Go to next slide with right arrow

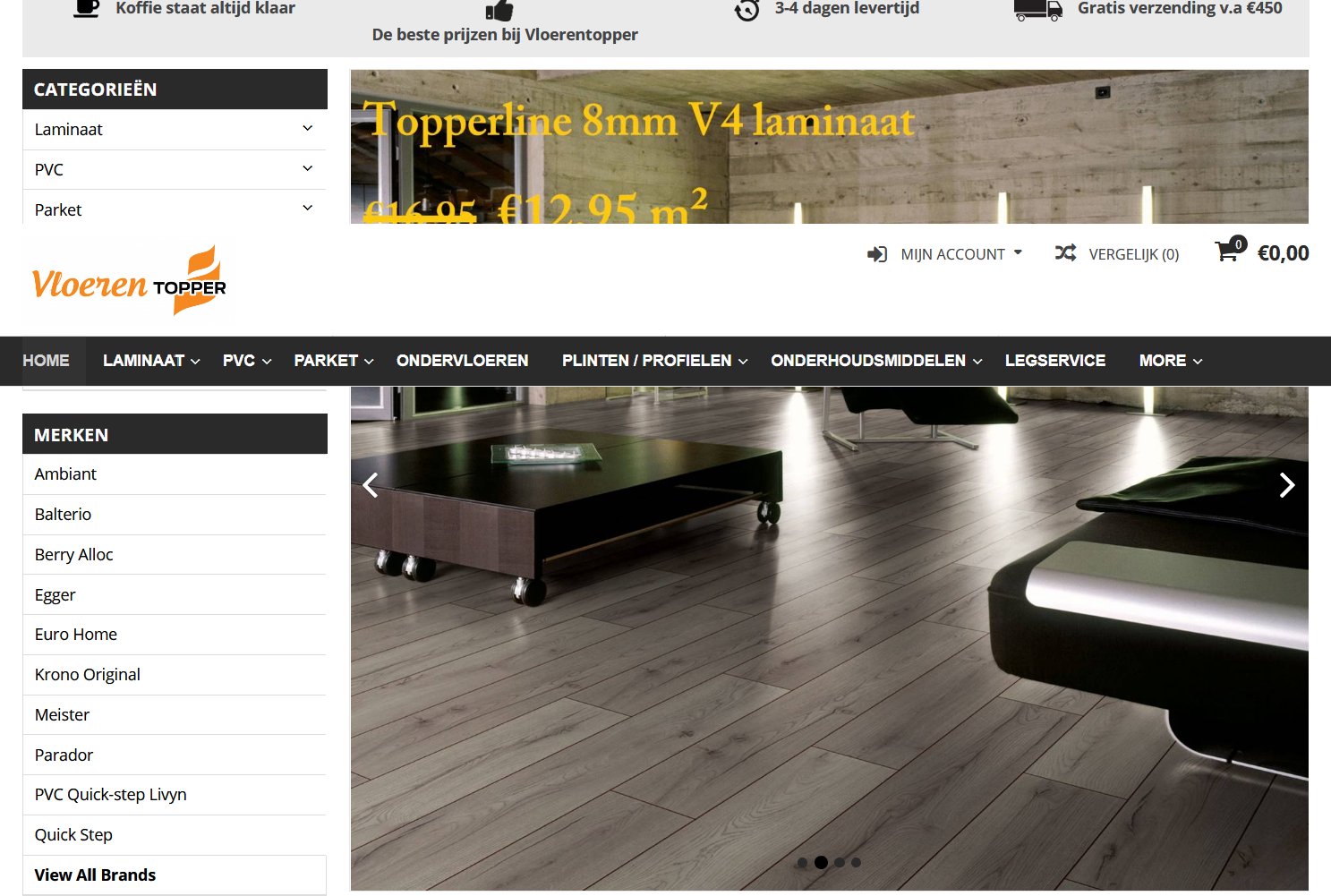(x=1286, y=485)
